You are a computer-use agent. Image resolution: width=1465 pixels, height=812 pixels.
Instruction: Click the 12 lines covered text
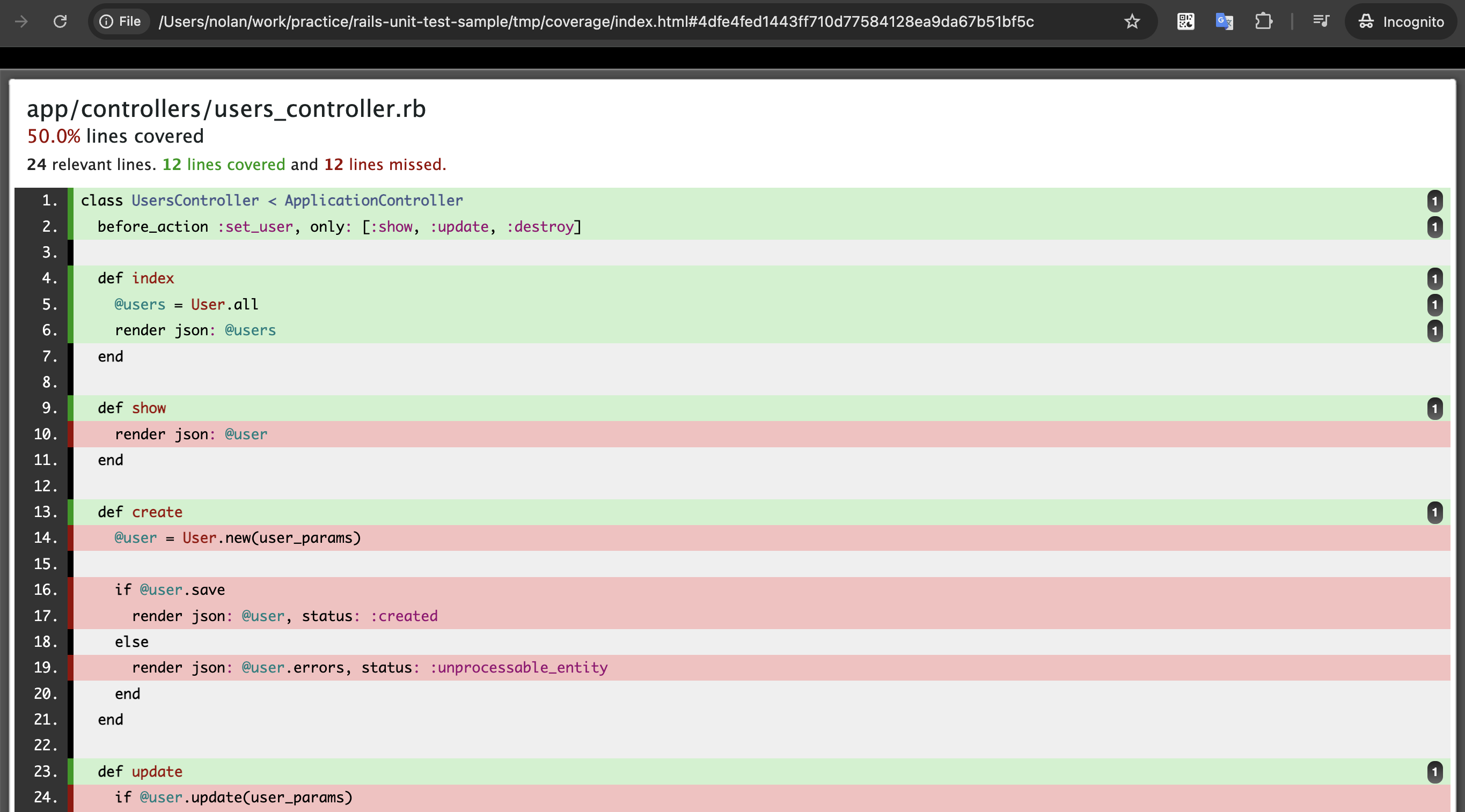click(223, 165)
